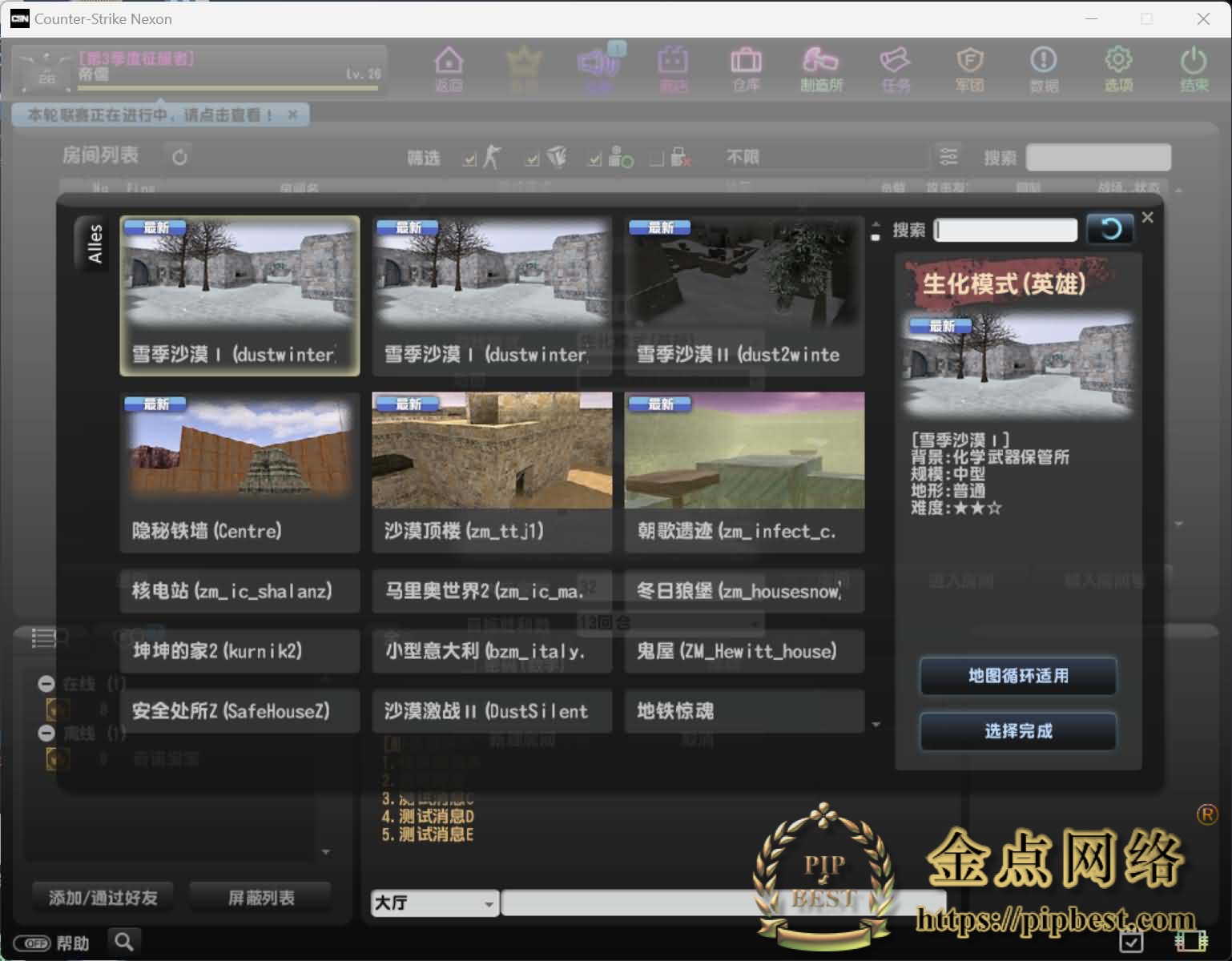Click the chat message input field
Screen dimensions: 1232x961
tap(724, 903)
